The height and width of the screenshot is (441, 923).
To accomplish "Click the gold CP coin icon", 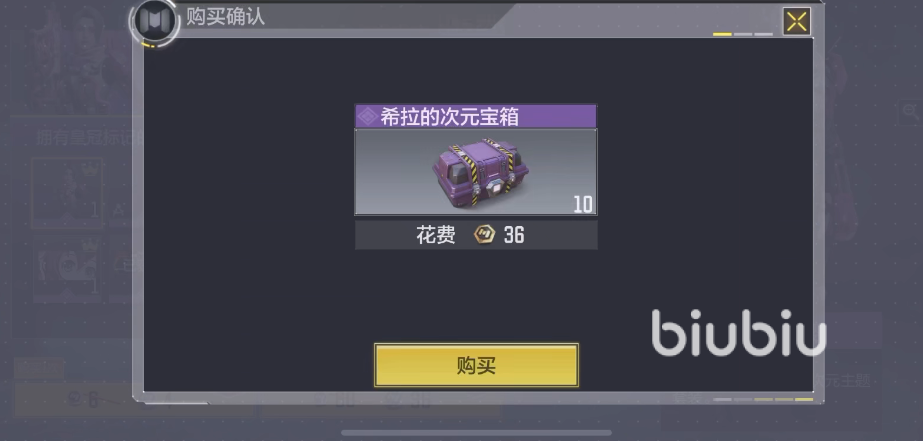I will (484, 235).
